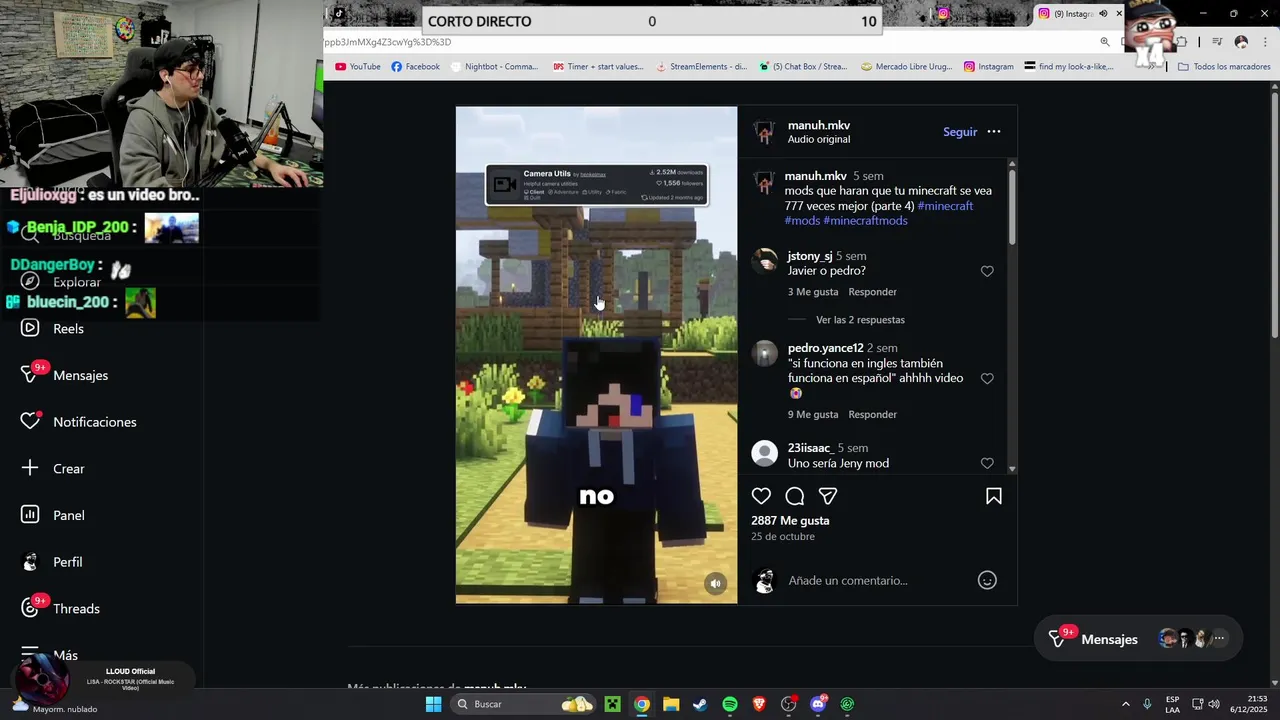
Task: Reply to pedro.yance12's comment
Action: [x=872, y=414]
